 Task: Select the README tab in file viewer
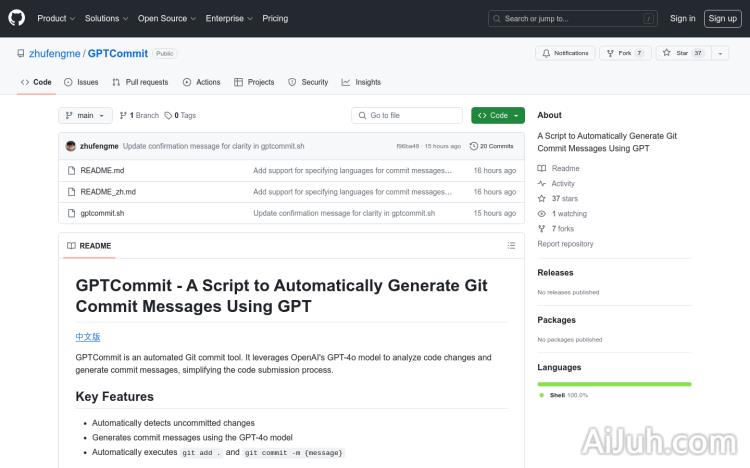point(89,246)
